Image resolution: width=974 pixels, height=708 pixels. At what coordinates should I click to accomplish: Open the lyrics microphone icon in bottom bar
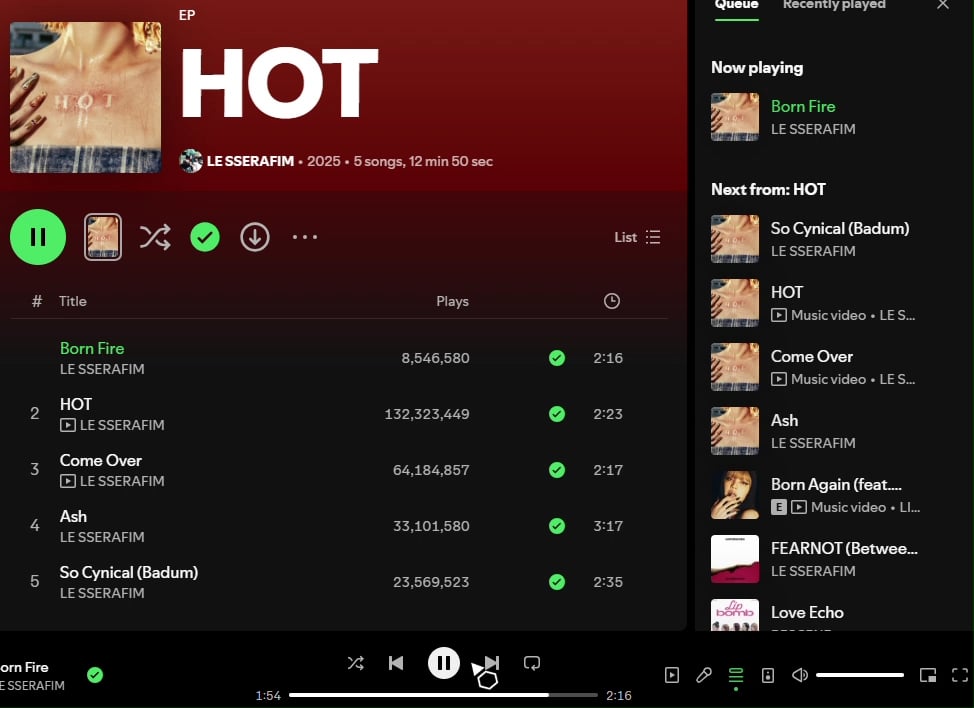704,675
